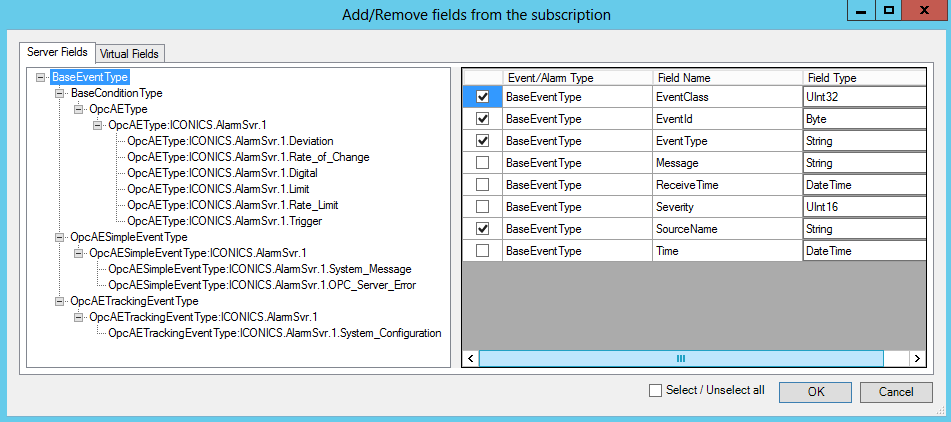Toggle Select / Unselect all checkbox
This screenshot has width=951, height=422.
[x=656, y=390]
